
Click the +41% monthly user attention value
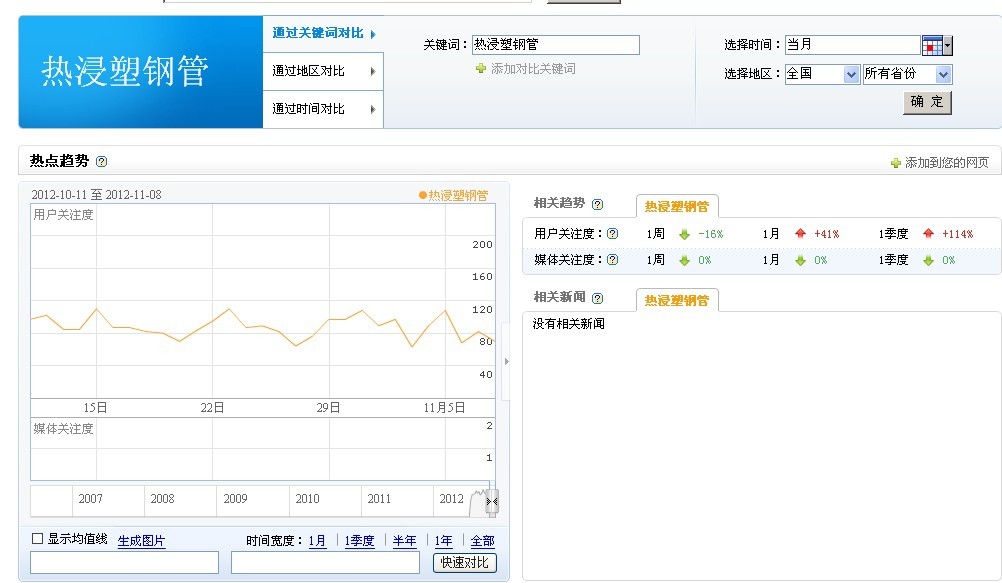pyautogui.click(x=826, y=234)
